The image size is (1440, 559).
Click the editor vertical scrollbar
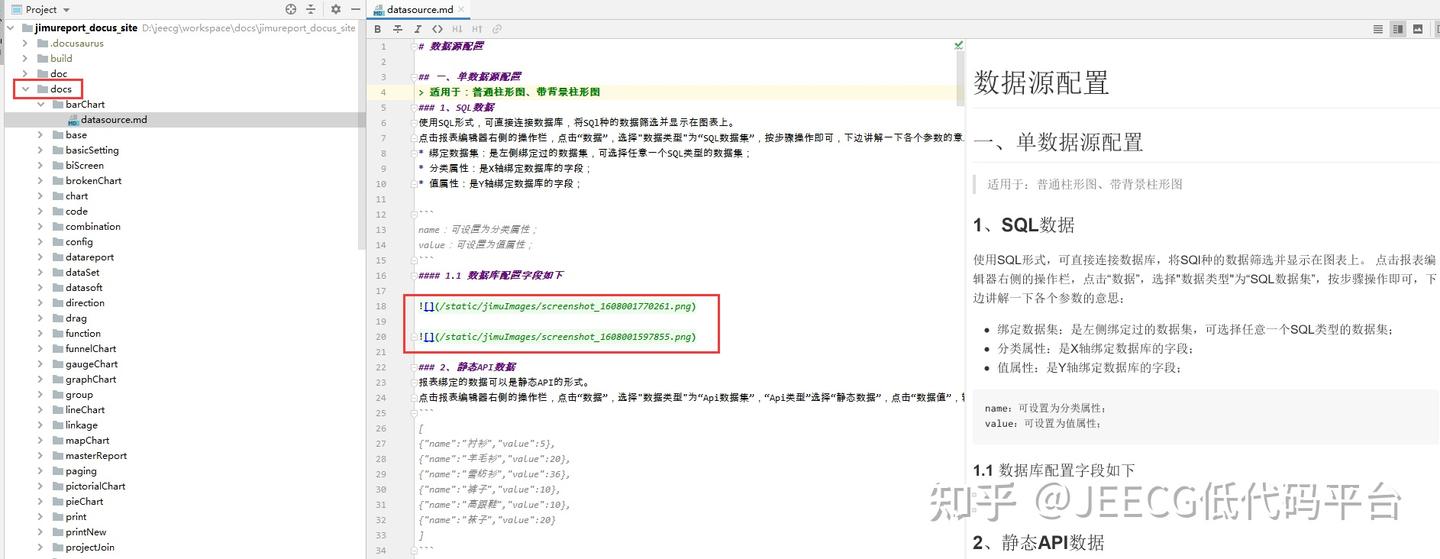[x=961, y=80]
